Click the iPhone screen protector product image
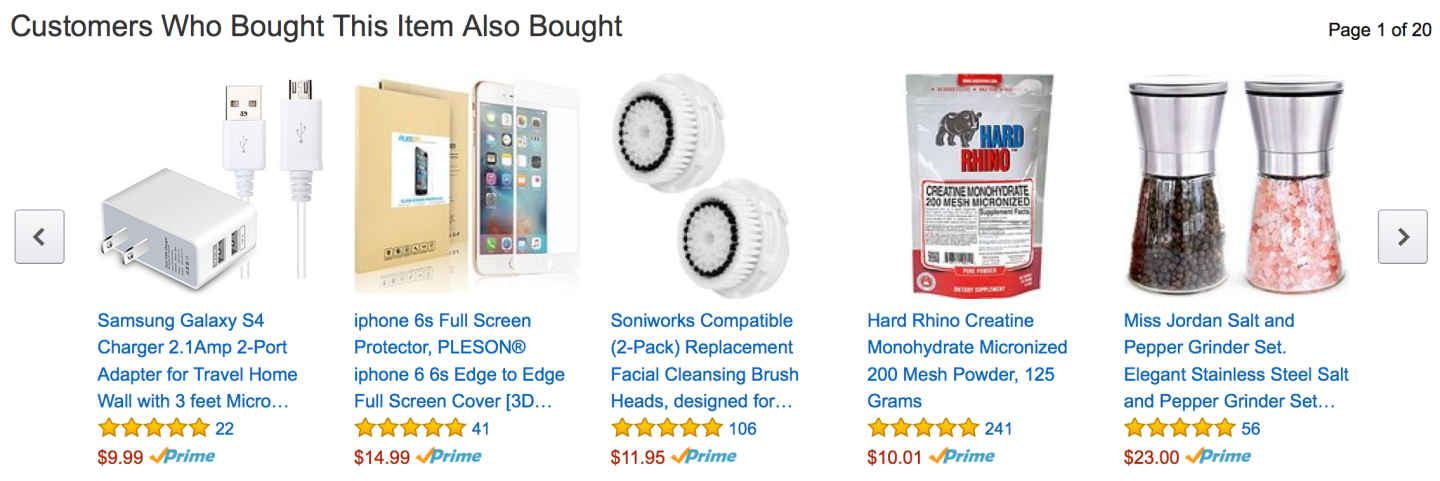This screenshot has height=481, width=1440. click(466, 185)
